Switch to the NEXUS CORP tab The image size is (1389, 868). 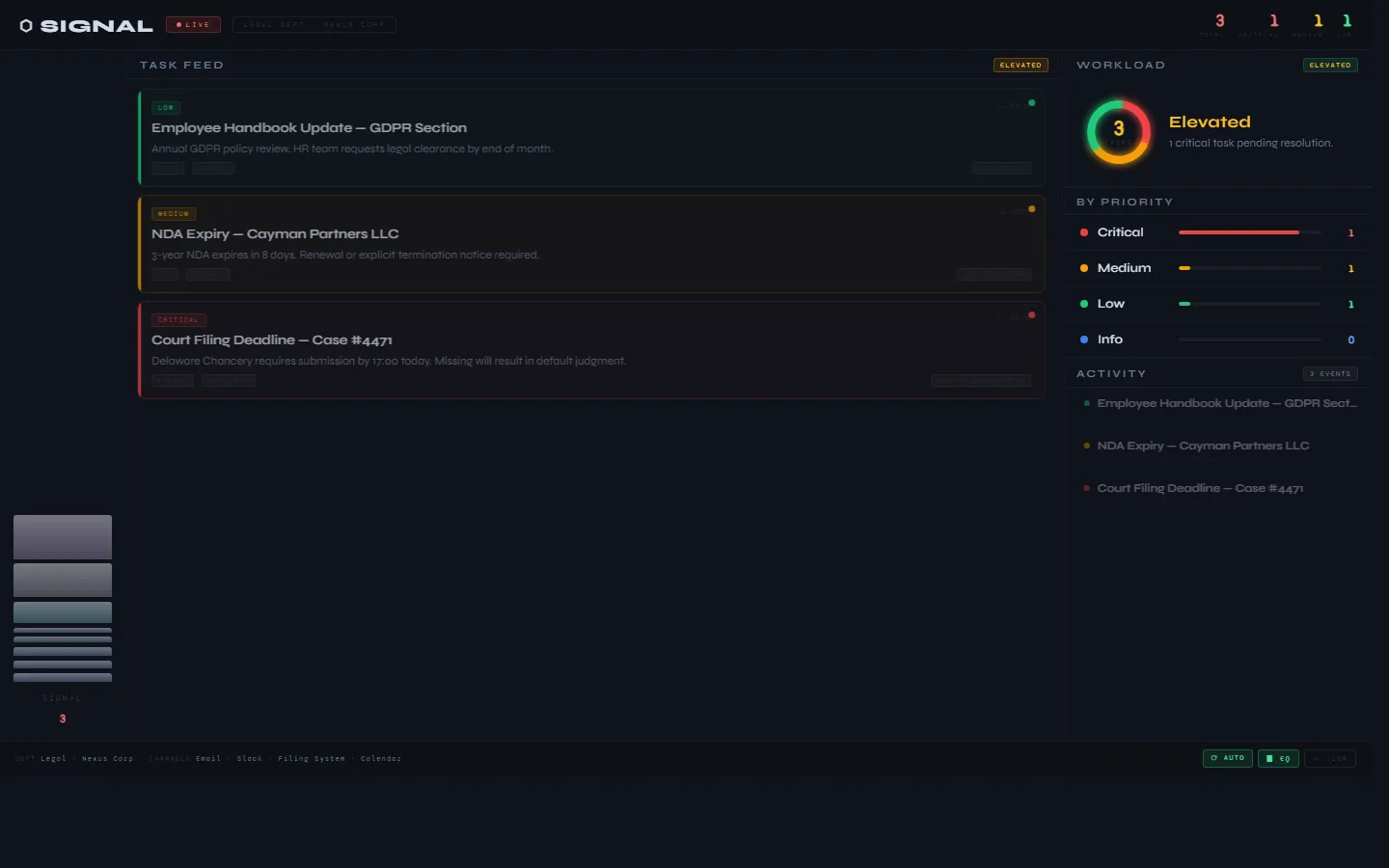pos(353,24)
